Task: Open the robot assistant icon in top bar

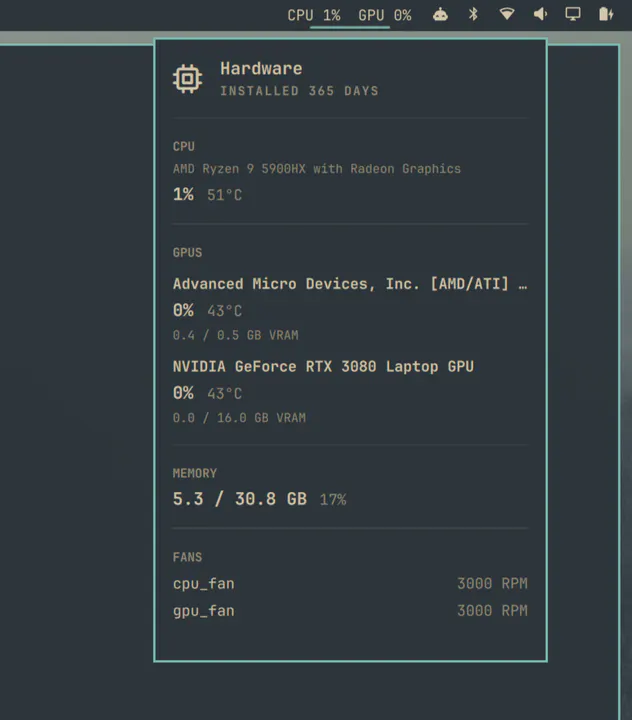Action: (440, 15)
